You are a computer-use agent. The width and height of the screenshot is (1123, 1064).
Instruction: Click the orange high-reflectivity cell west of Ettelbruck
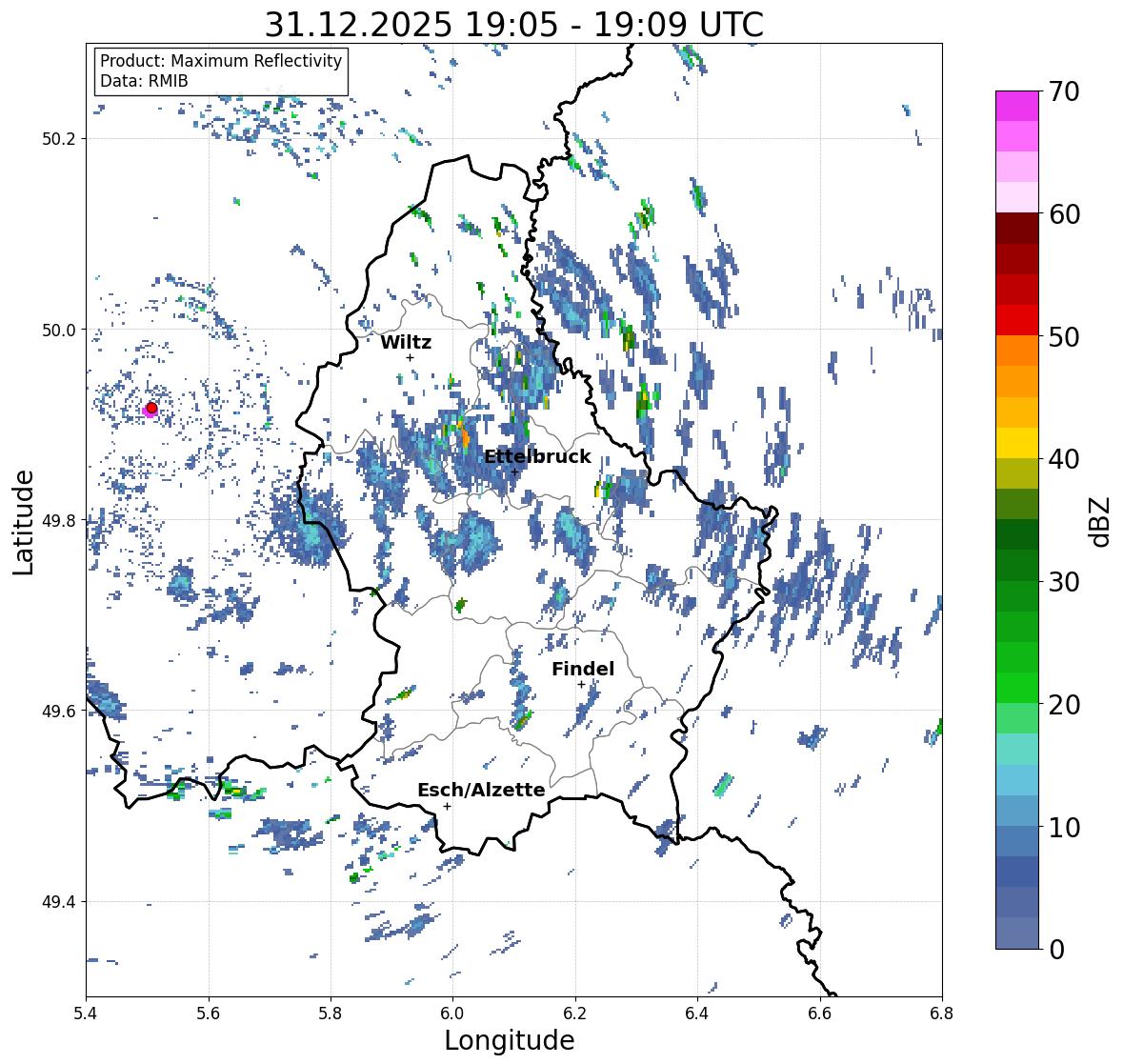tap(464, 435)
